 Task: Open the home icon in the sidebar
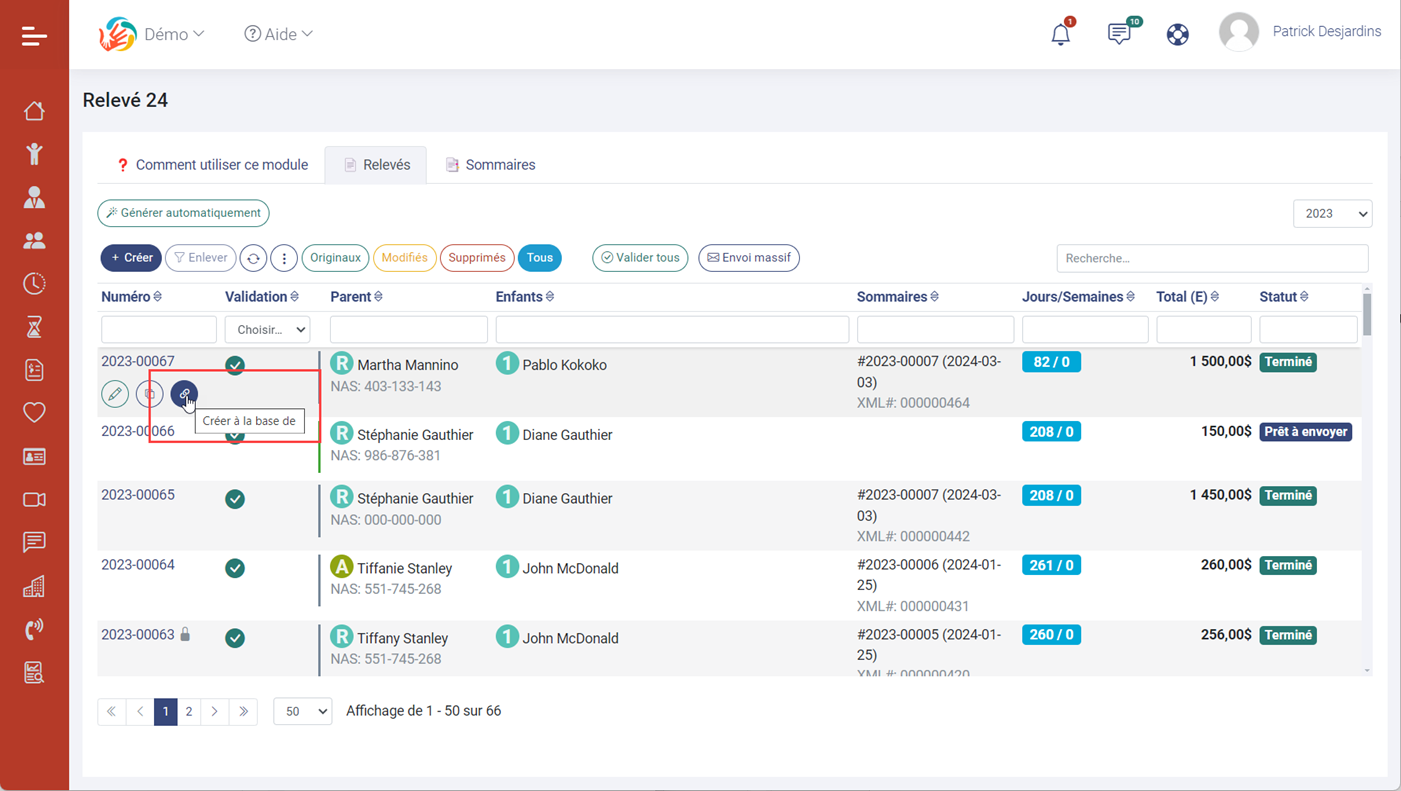tap(34, 110)
